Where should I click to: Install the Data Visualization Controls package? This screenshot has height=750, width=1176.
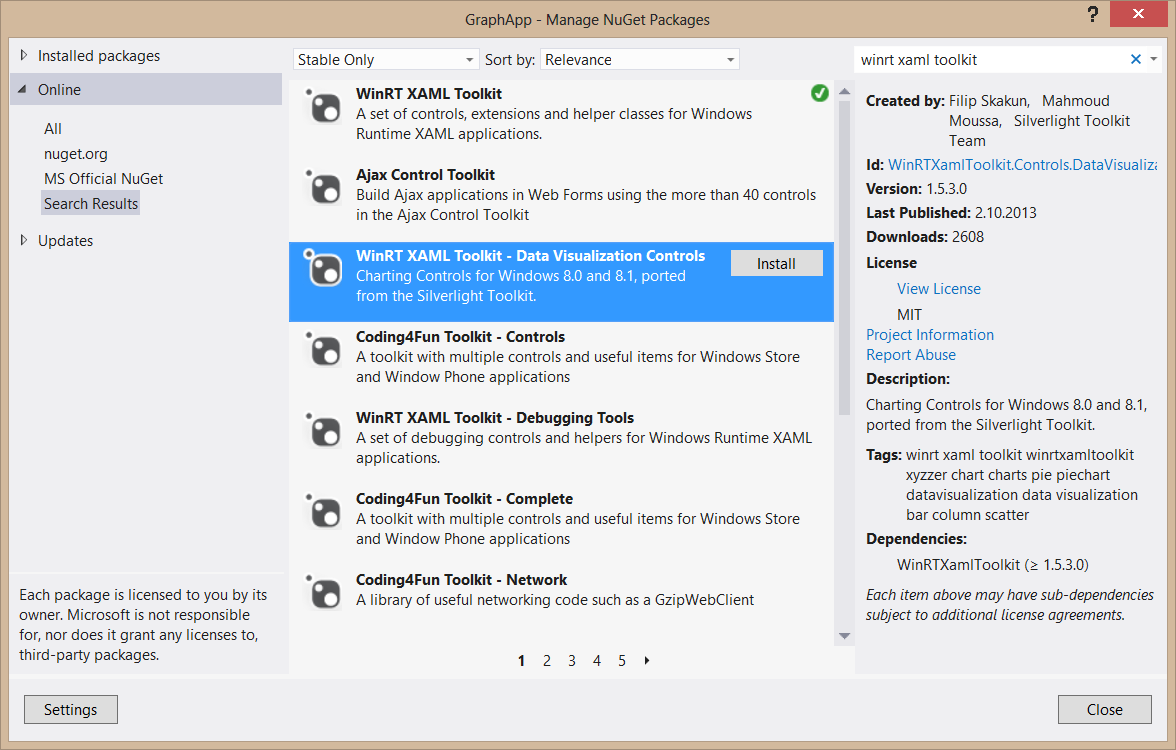pos(776,264)
